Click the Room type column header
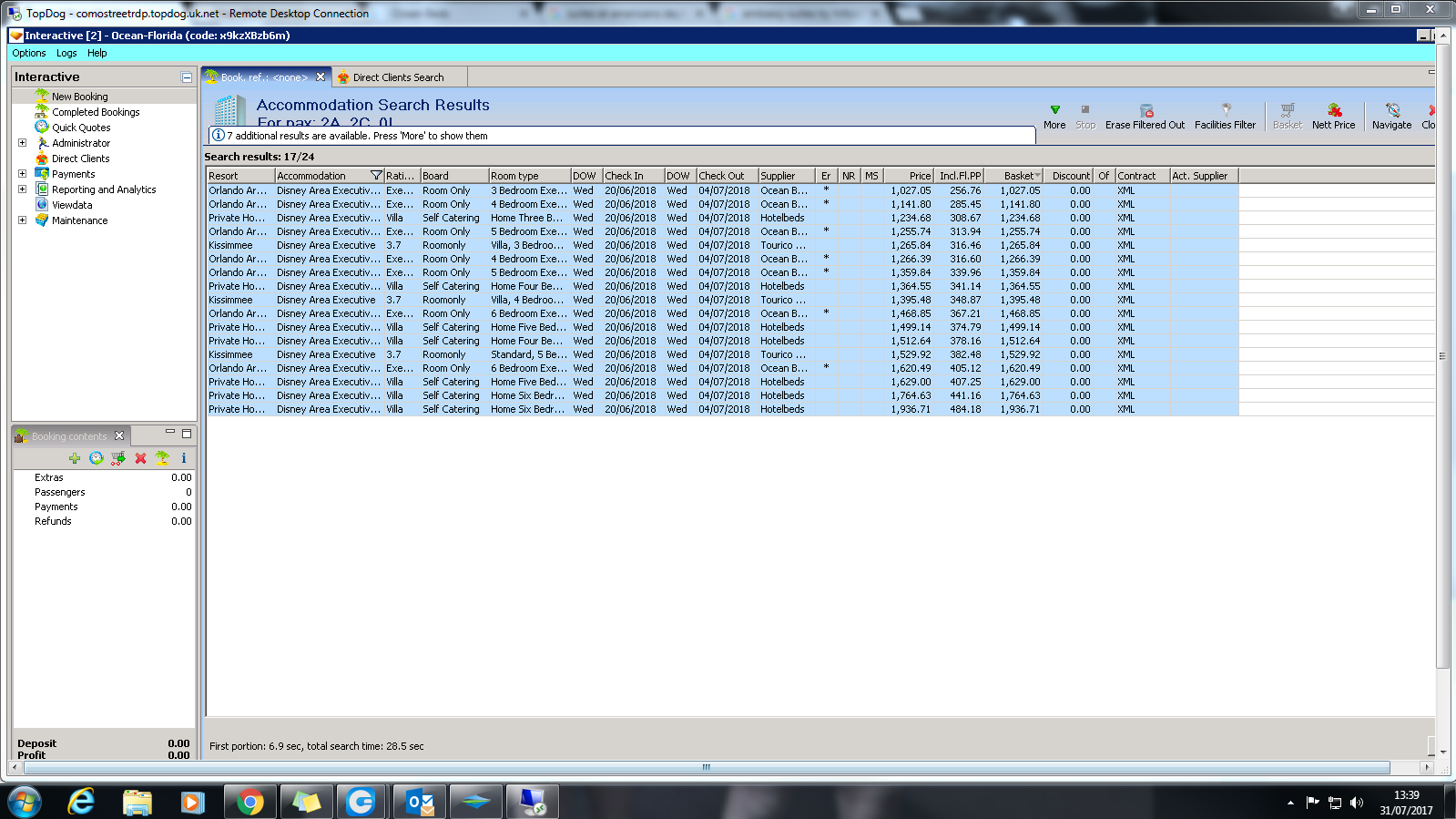The height and width of the screenshot is (819, 1456). coord(529,176)
